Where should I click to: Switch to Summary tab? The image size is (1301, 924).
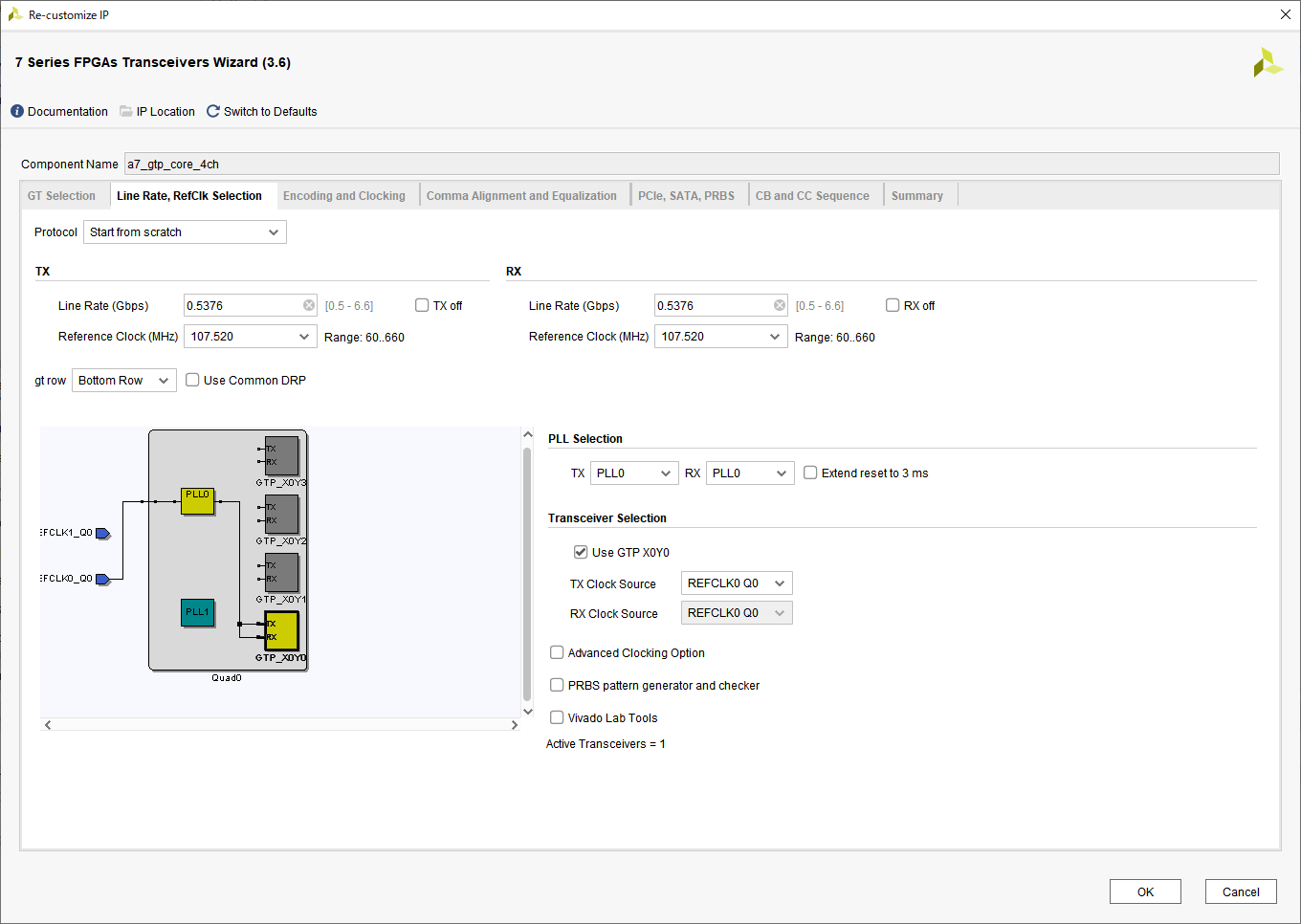tap(917, 196)
